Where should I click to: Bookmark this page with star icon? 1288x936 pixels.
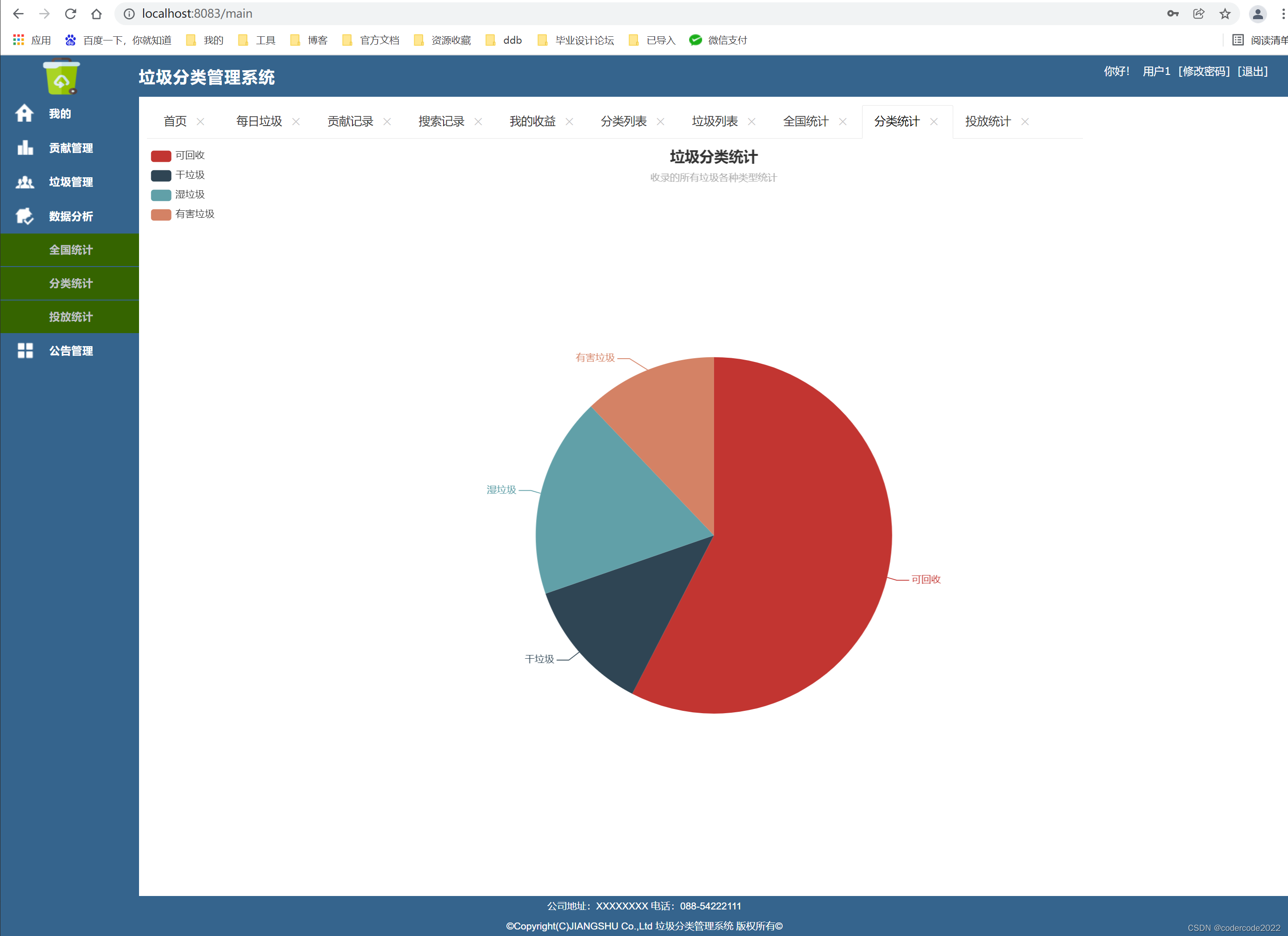coord(1224,13)
